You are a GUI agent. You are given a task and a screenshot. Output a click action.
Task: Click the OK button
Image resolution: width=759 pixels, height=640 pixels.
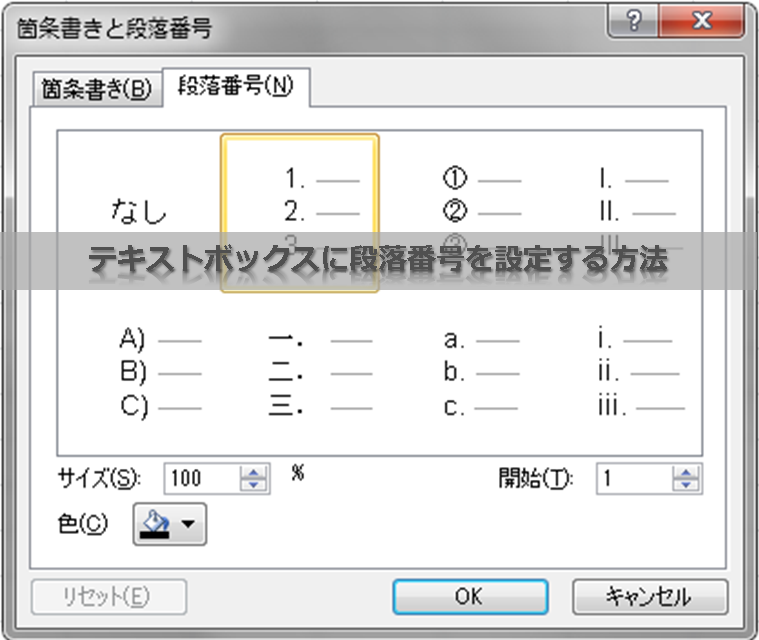click(469, 597)
